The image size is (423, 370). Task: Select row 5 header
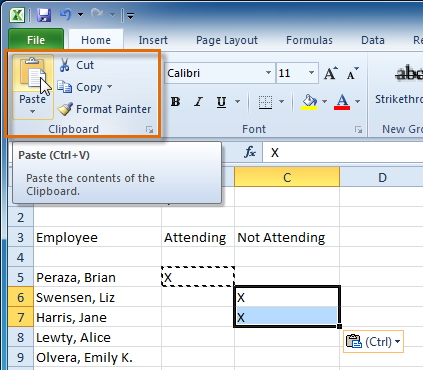(21, 277)
